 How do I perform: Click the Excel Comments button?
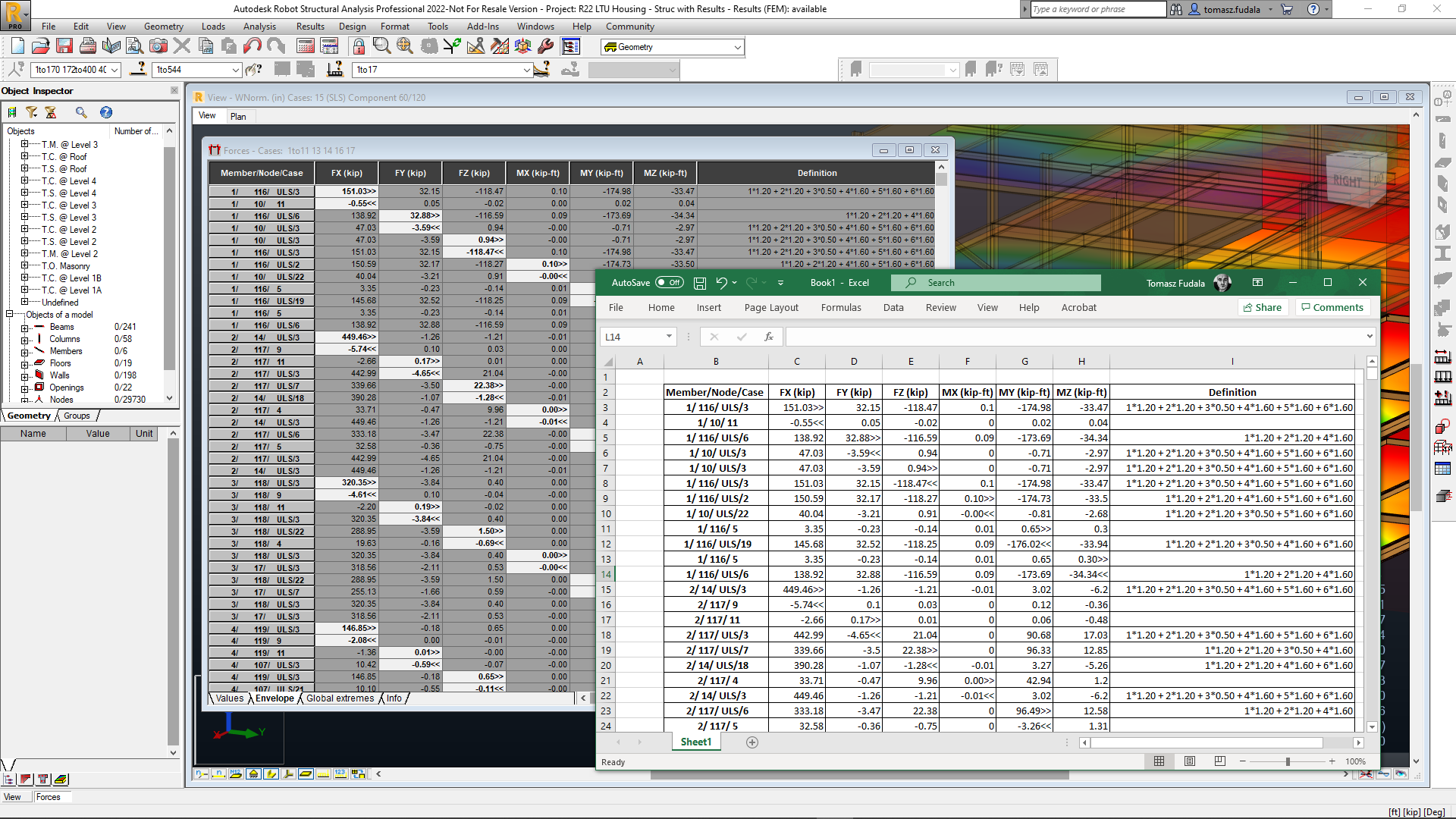[1331, 307]
